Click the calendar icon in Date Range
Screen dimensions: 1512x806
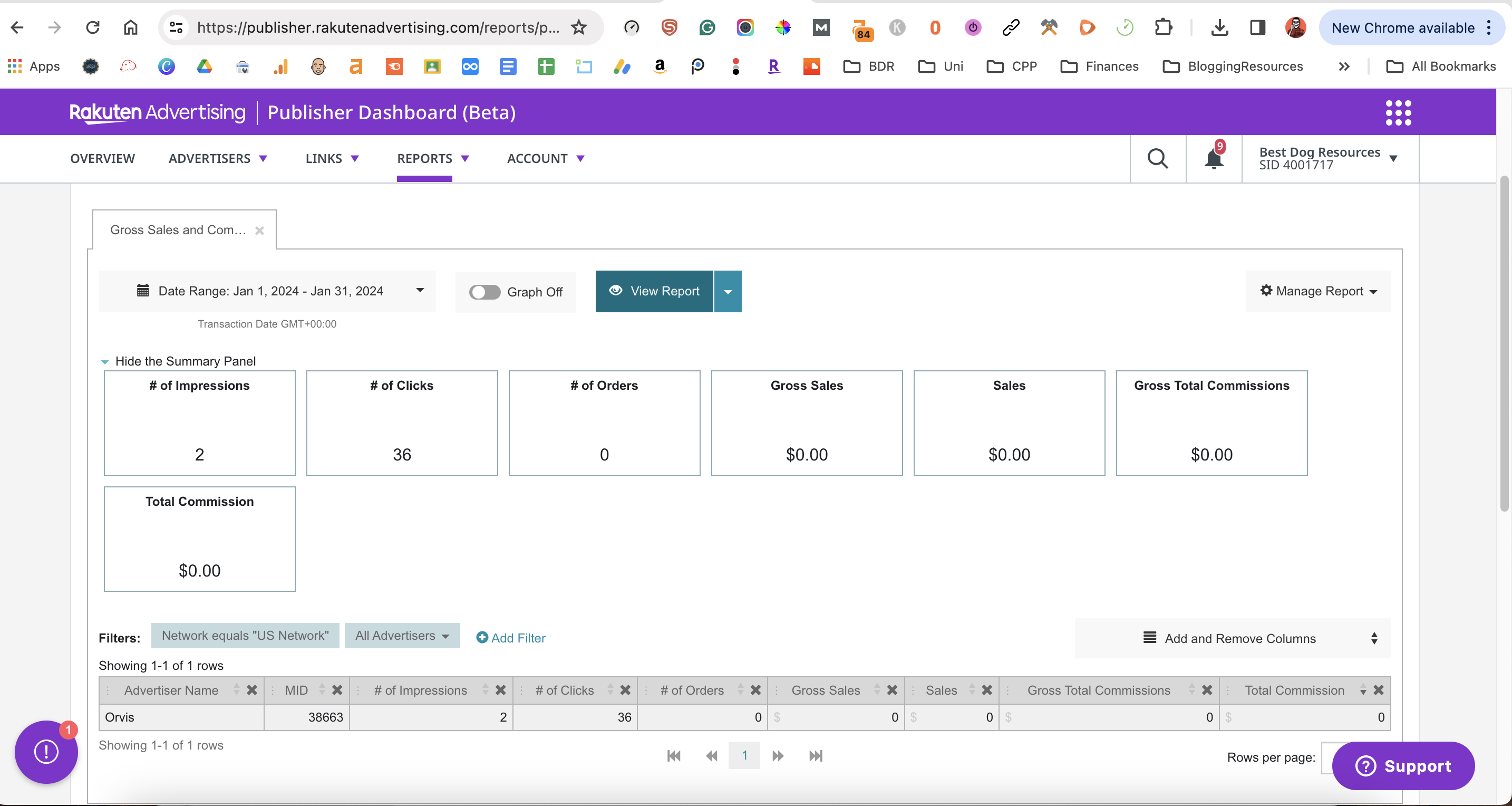click(x=143, y=290)
